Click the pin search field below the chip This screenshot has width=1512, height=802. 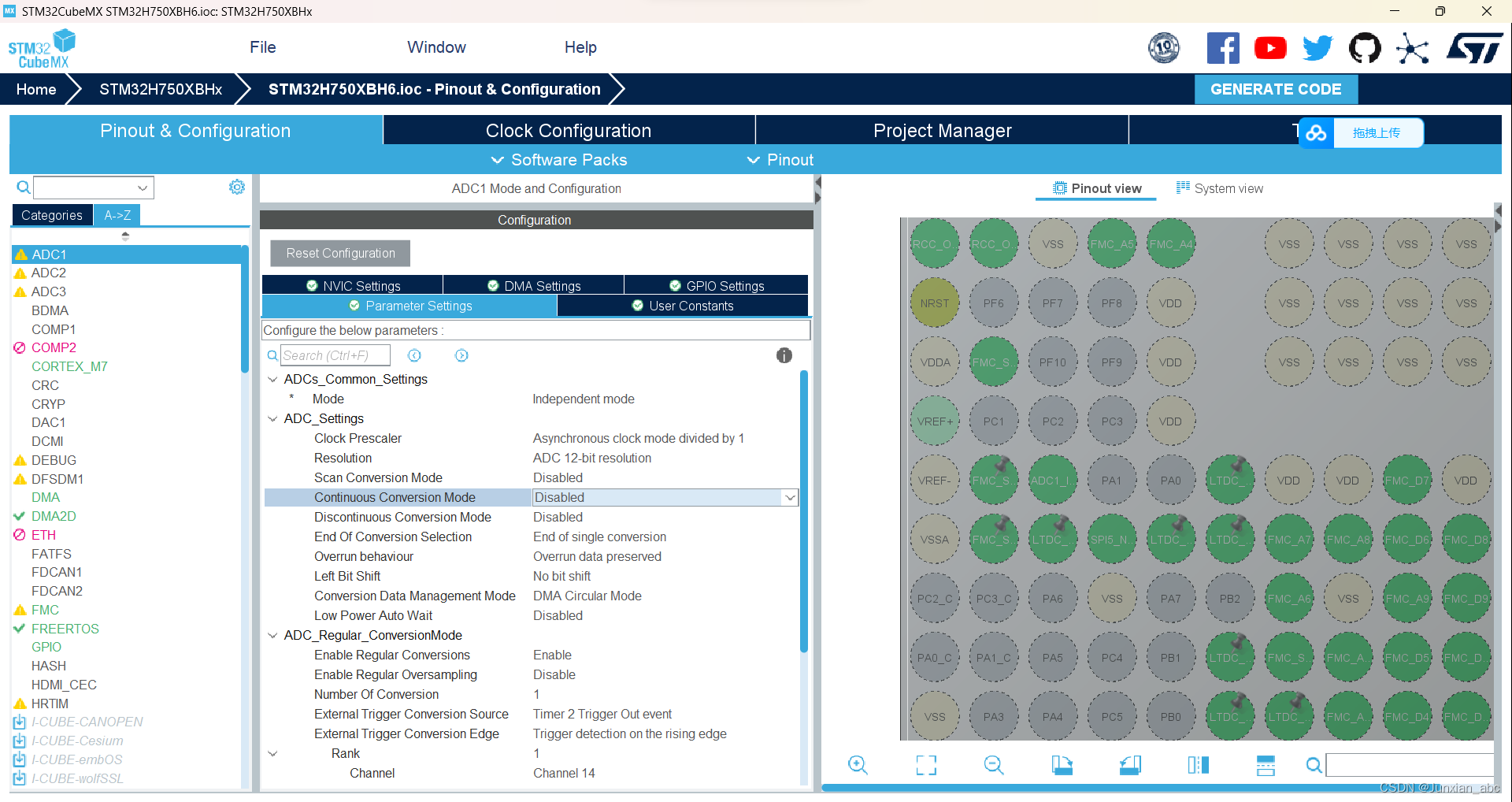1410,765
